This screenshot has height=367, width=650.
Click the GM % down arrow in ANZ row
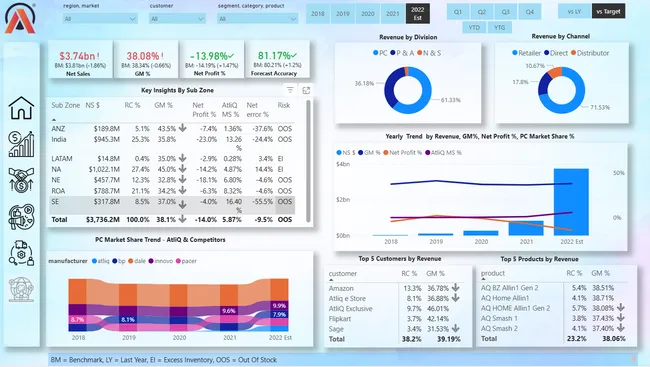point(182,128)
